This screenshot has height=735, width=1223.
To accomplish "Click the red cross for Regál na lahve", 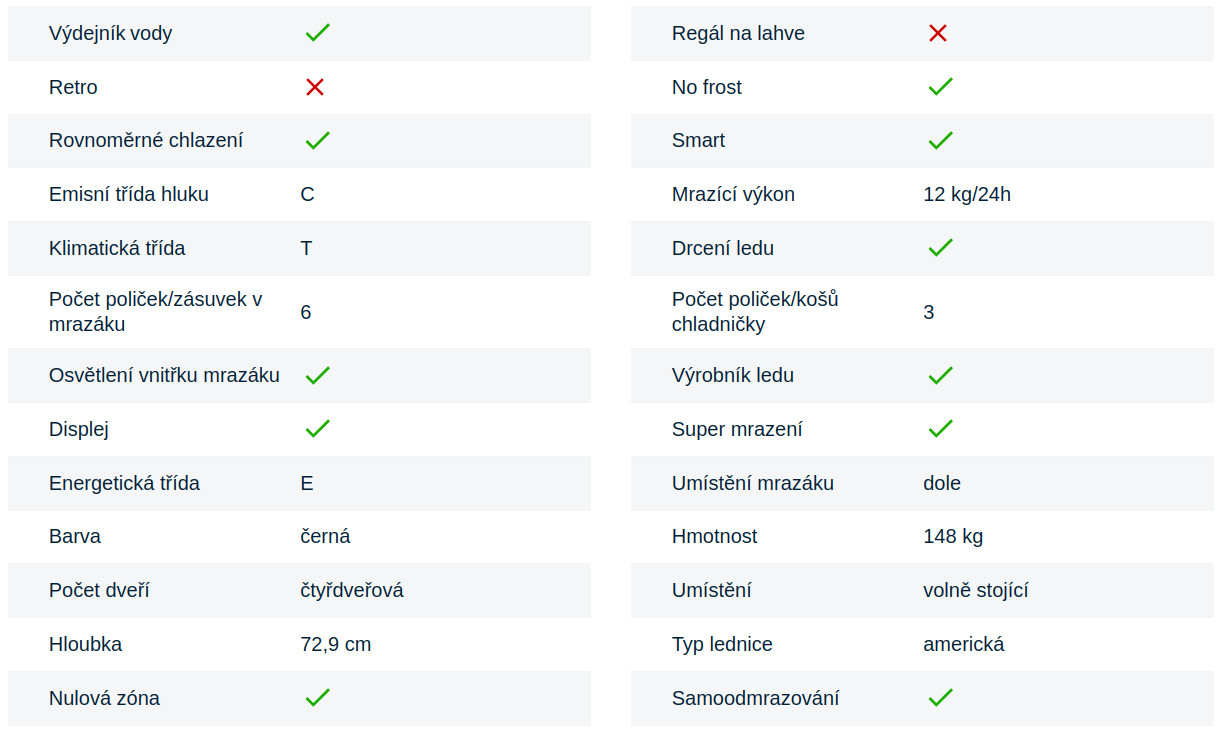I will (x=937, y=33).
